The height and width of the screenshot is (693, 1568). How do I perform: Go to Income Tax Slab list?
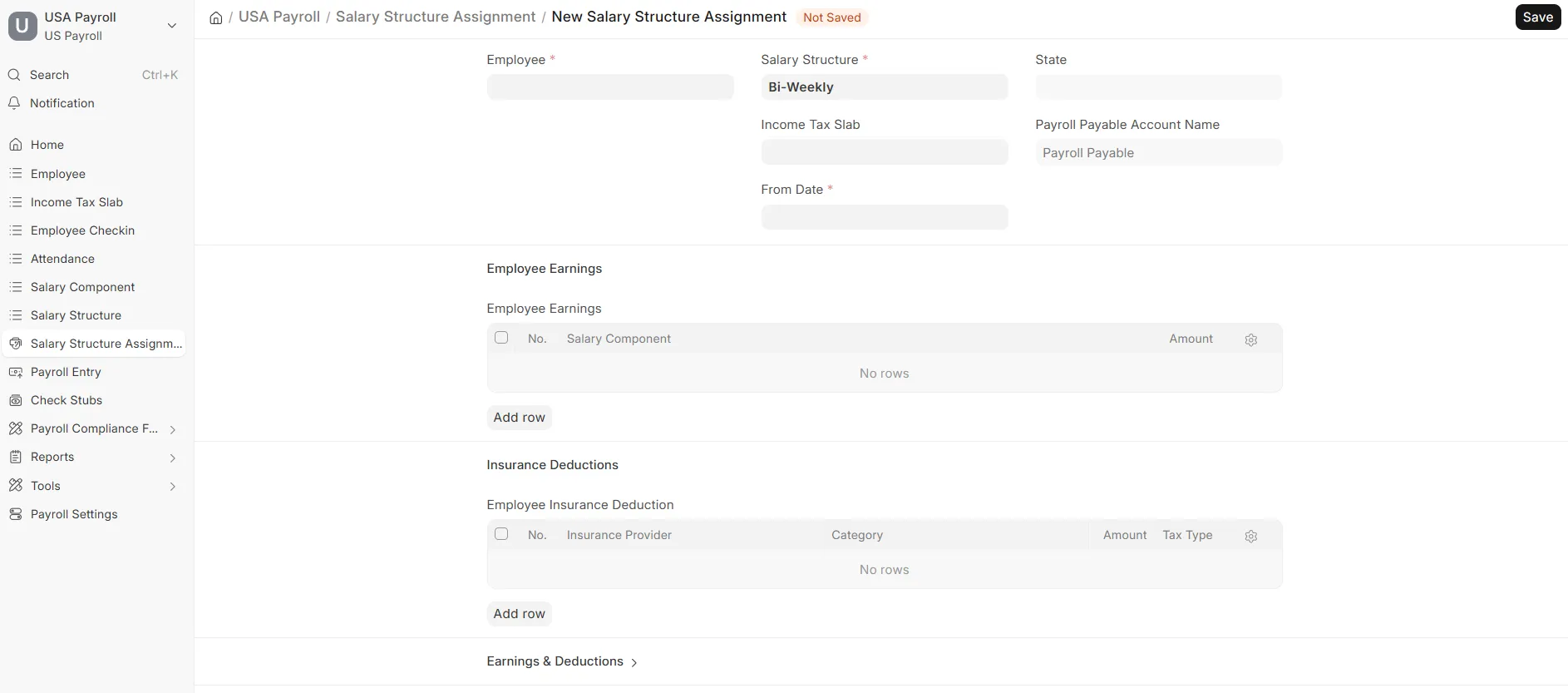pyautogui.click(x=94, y=202)
